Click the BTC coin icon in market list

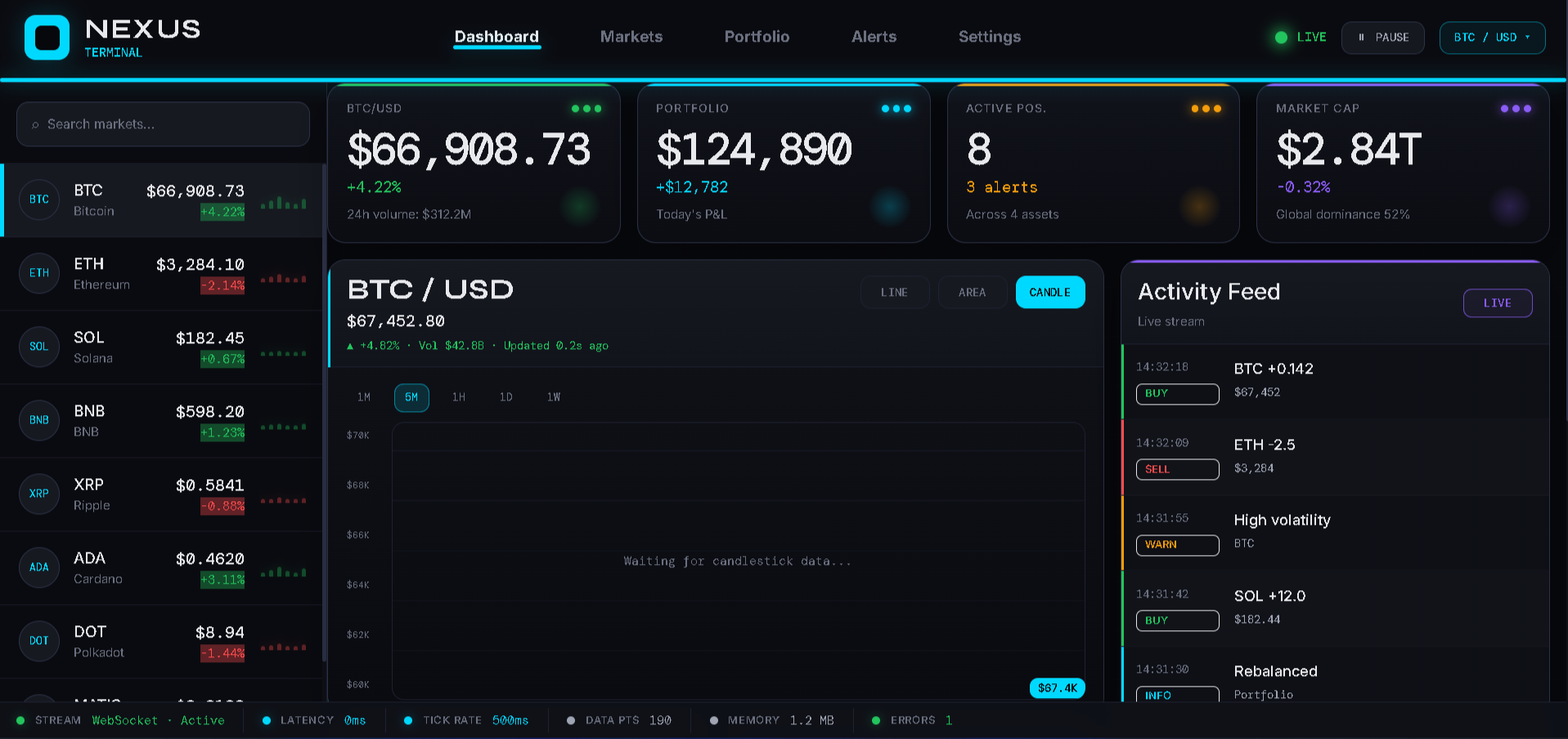pyautogui.click(x=39, y=199)
